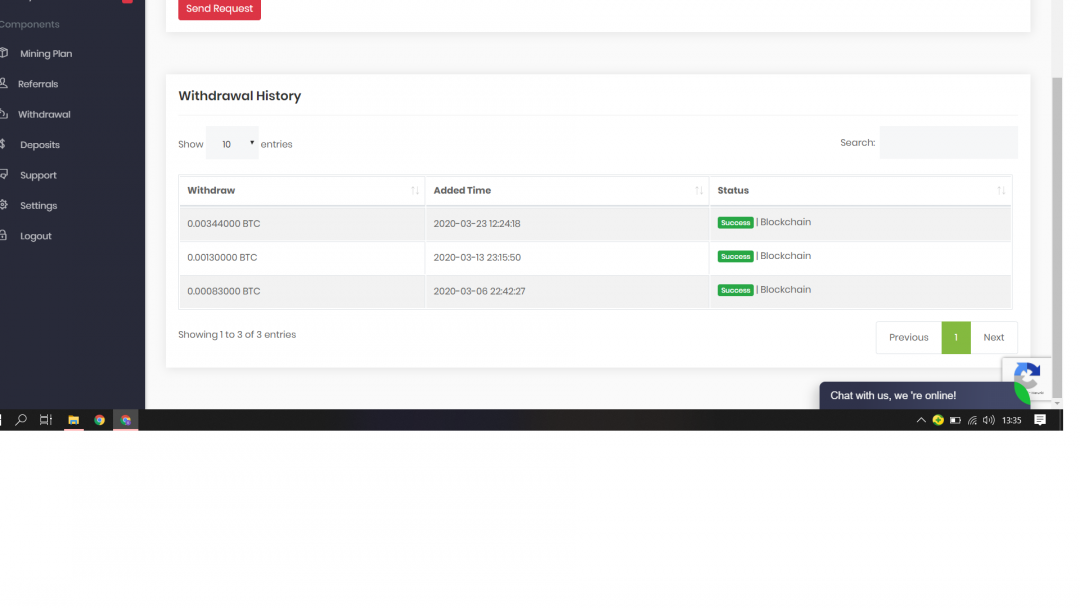The height and width of the screenshot is (608, 1080).
Task: Open the show entries count dropdown
Action: point(232,144)
